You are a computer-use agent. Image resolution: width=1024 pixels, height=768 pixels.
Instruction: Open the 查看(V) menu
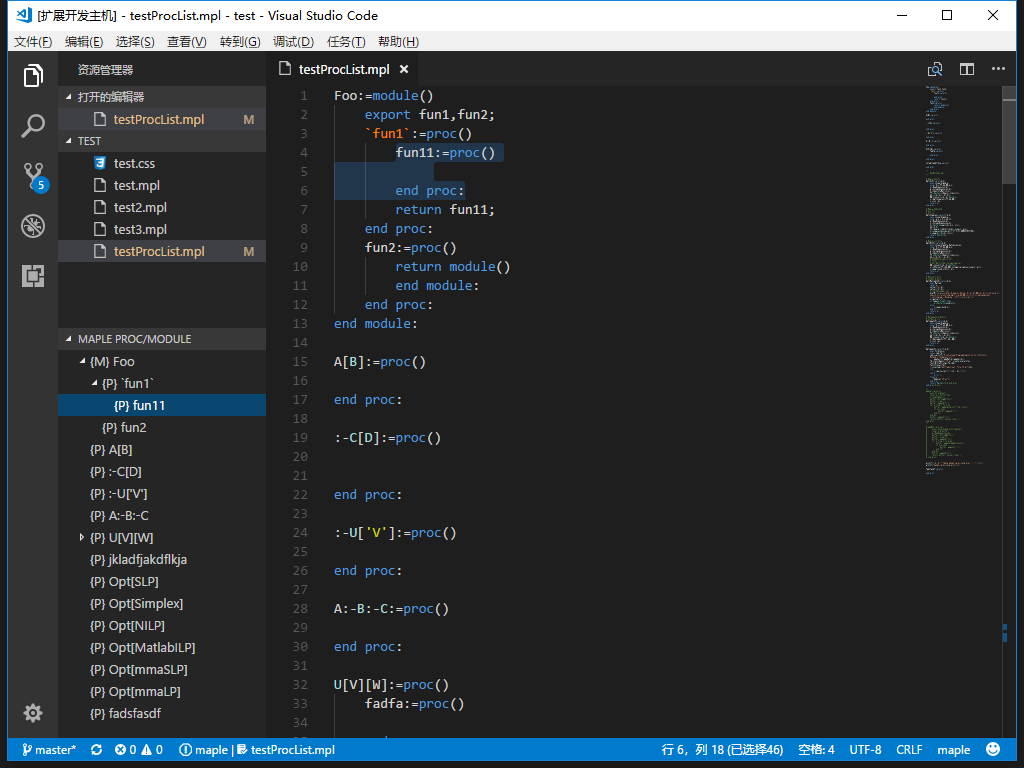(186, 42)
